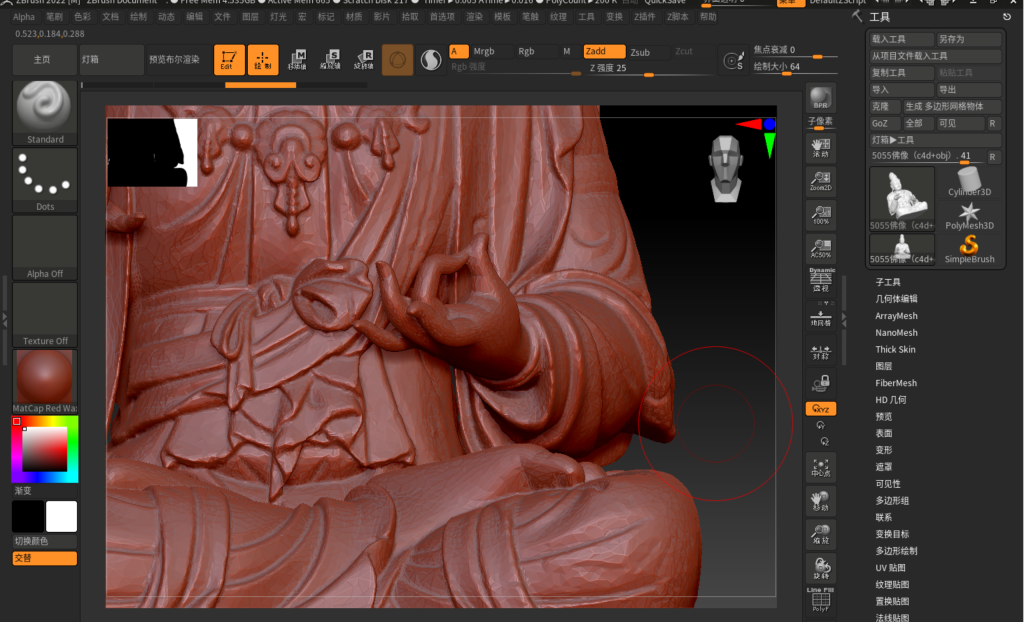This screenshot has height=622, width=1024.
Task: Select the SimpleBrush tool icon
Action: 969,249
